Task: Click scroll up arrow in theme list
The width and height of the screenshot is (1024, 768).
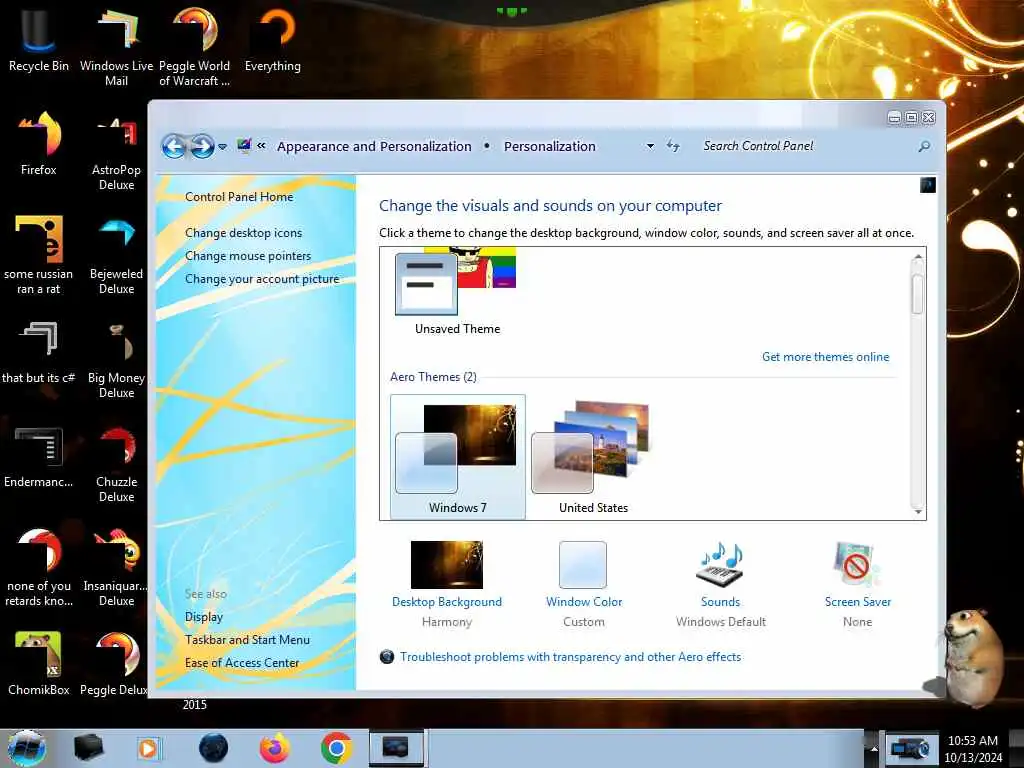Action: pyautogui.click(x=918, y=258)
